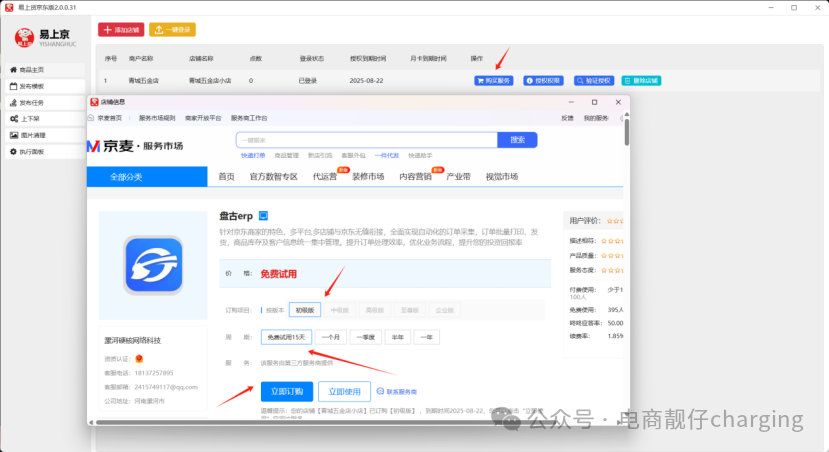Image resolution: width=829 pixels, height=452 pixels.
Task: Switch to the 内容营销 tab
Action: [416, 177]
